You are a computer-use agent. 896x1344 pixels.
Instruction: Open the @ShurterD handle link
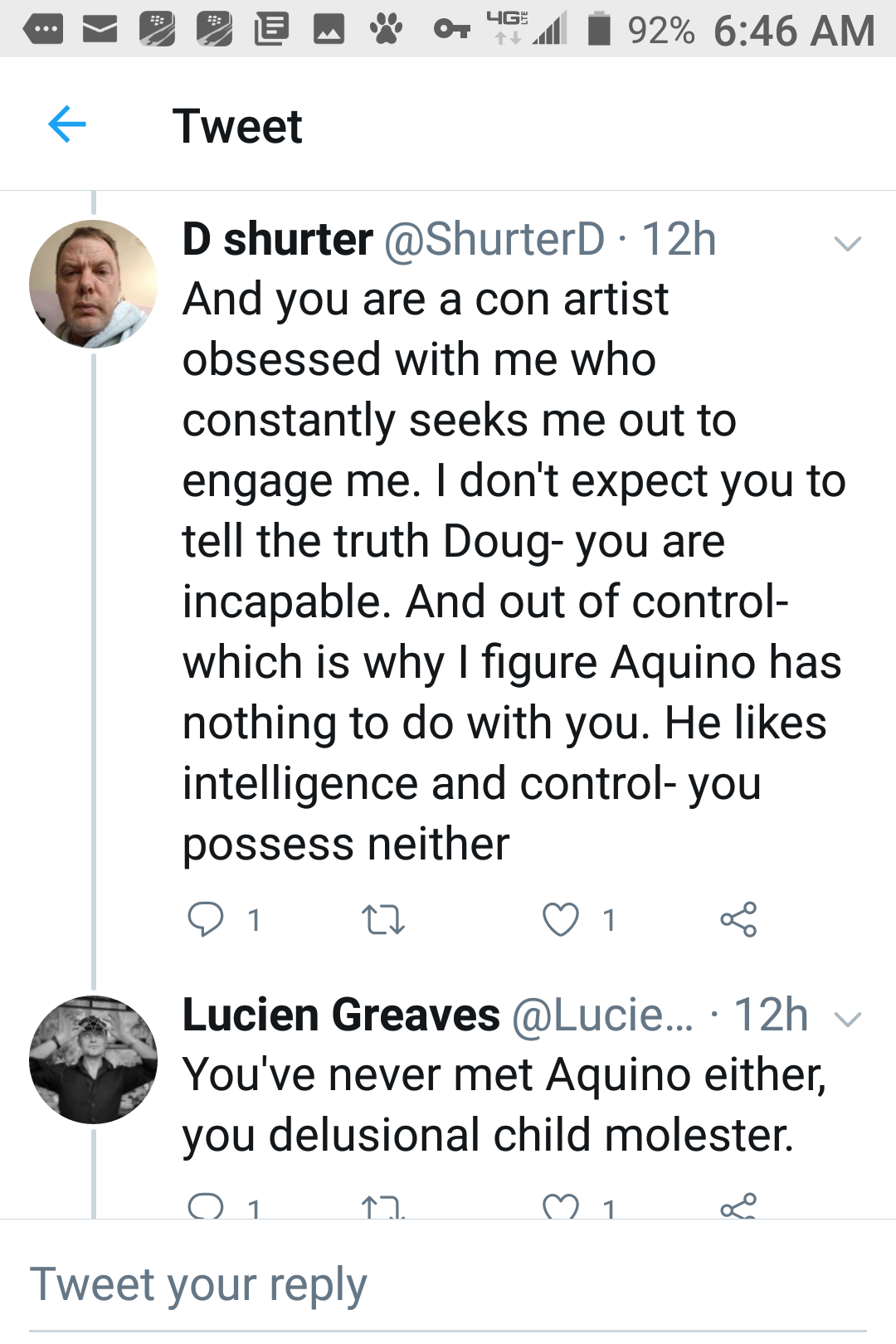(494, 240)
